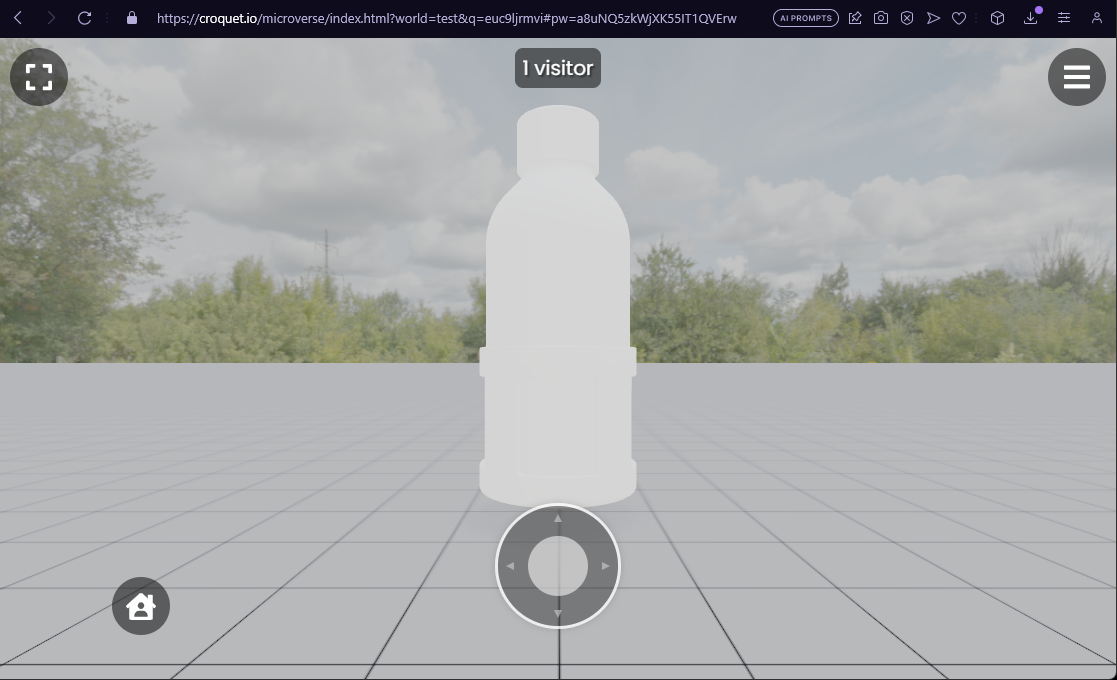Open the shield blocking icon
This screenshot has width=1117, height=680.
click(x=907, y=17)
